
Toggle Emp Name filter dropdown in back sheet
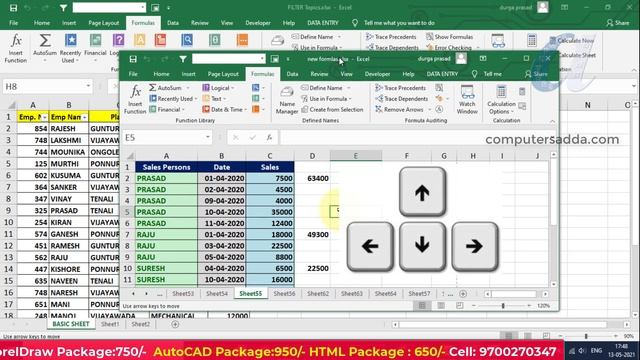[84, 118]
